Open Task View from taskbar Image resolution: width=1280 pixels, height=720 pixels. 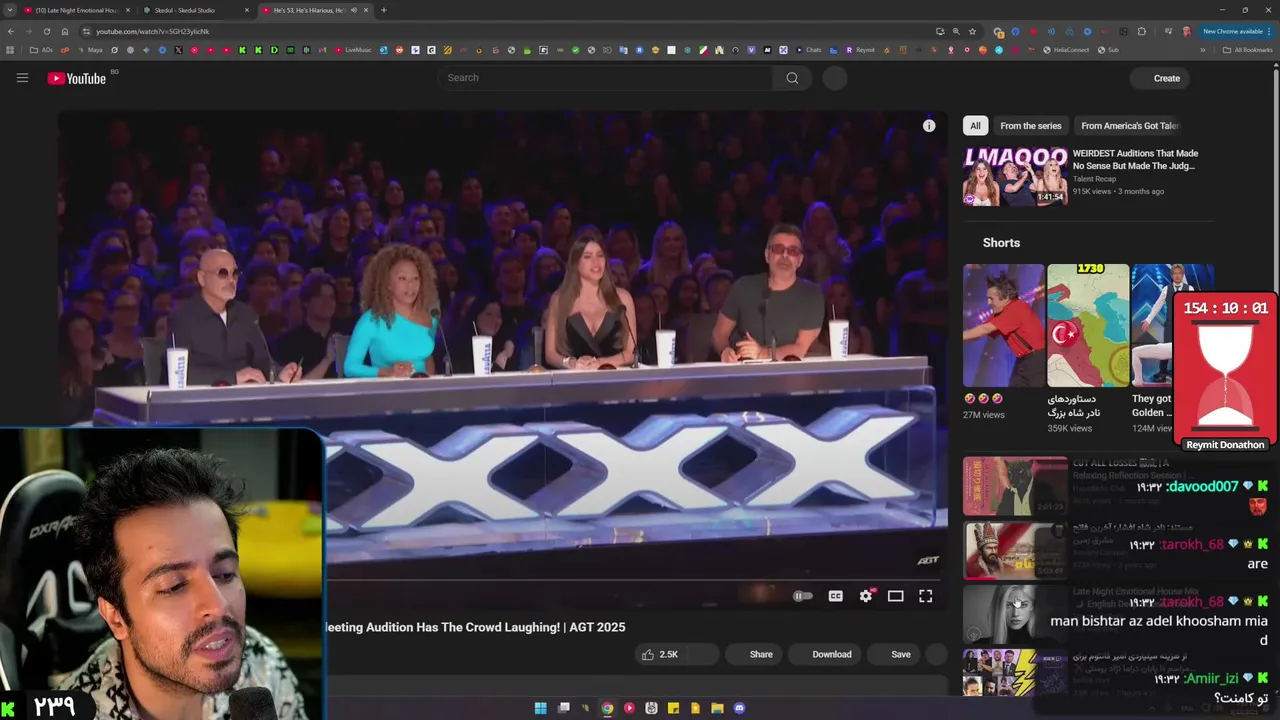click(x=563, y=708)
